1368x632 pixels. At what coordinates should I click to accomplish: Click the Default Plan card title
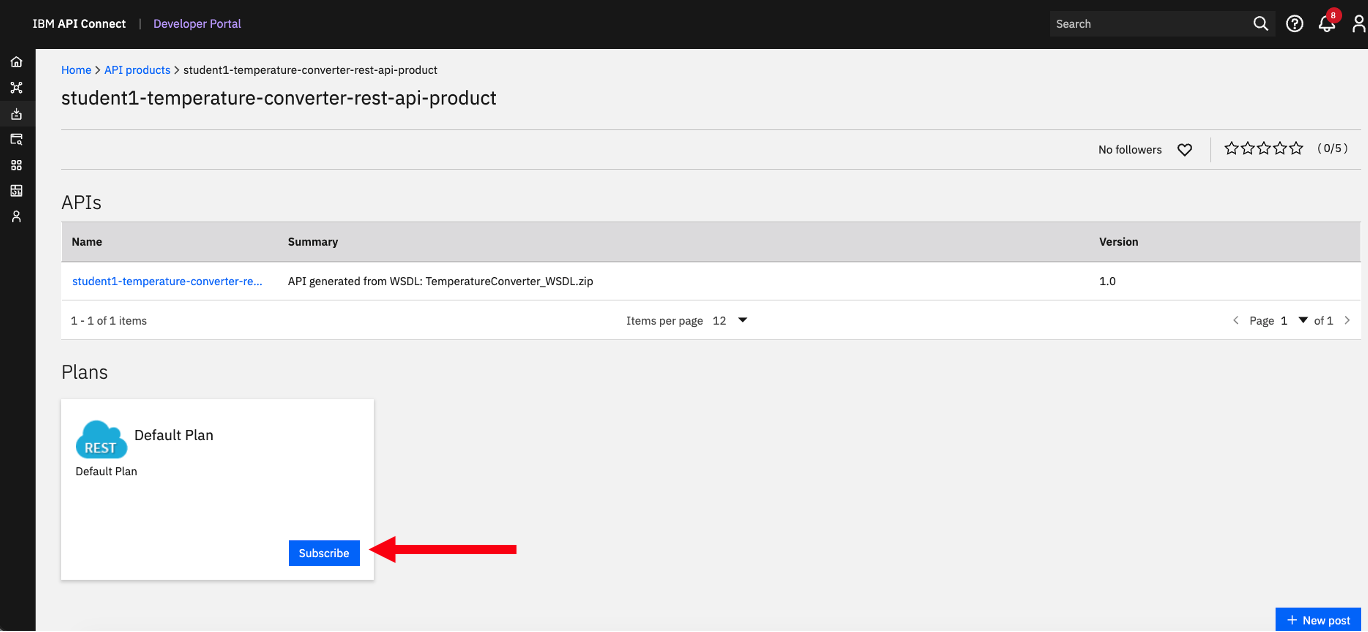[174, 435]
